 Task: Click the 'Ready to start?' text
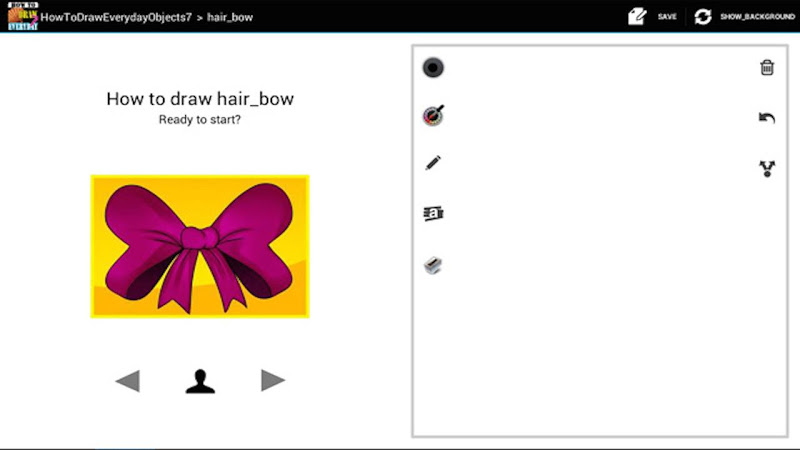point(199,120)
